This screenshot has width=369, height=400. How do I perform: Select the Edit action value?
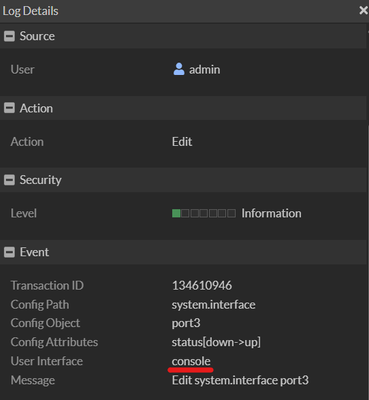182,142
